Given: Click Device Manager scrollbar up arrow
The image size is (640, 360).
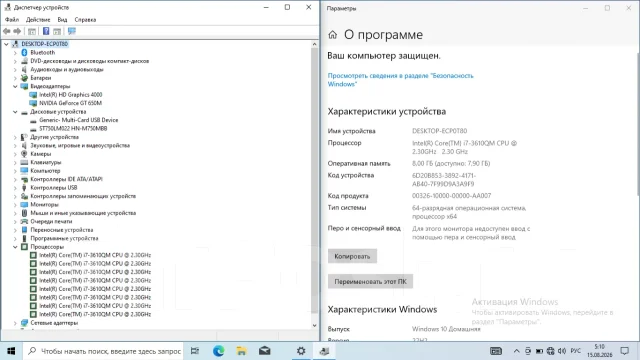Looking at the screenshot, I should [x=314, y=44].
